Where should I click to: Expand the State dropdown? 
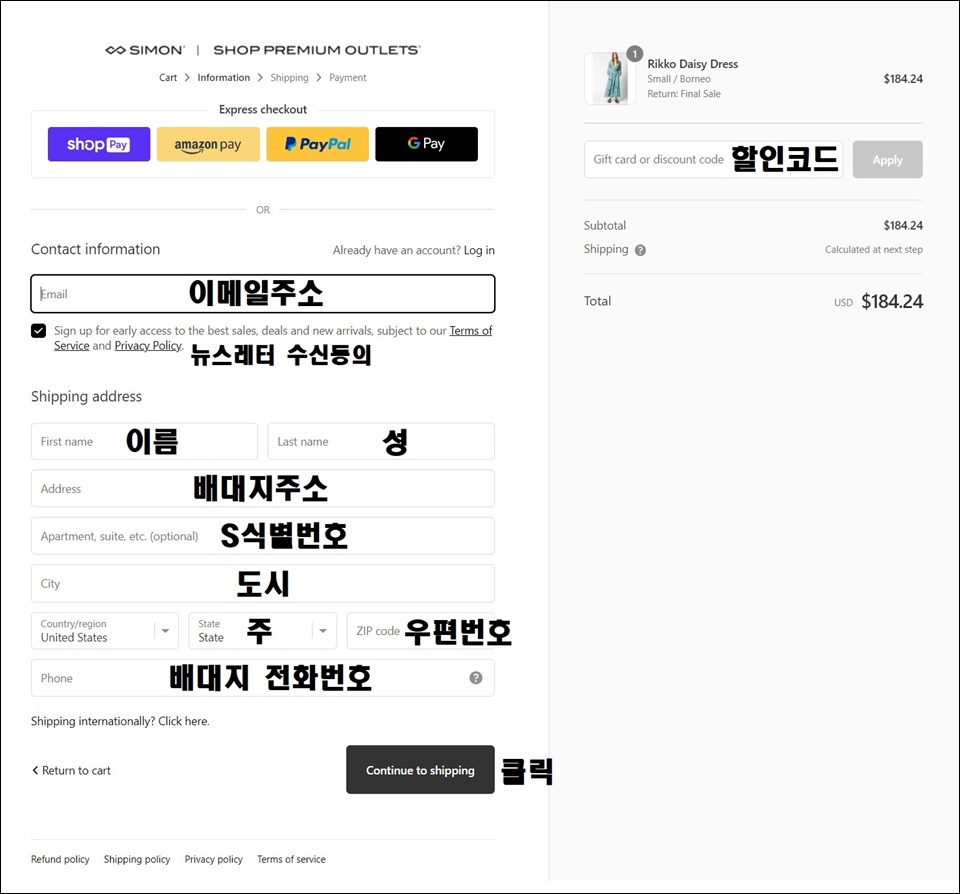click(263, 631)
